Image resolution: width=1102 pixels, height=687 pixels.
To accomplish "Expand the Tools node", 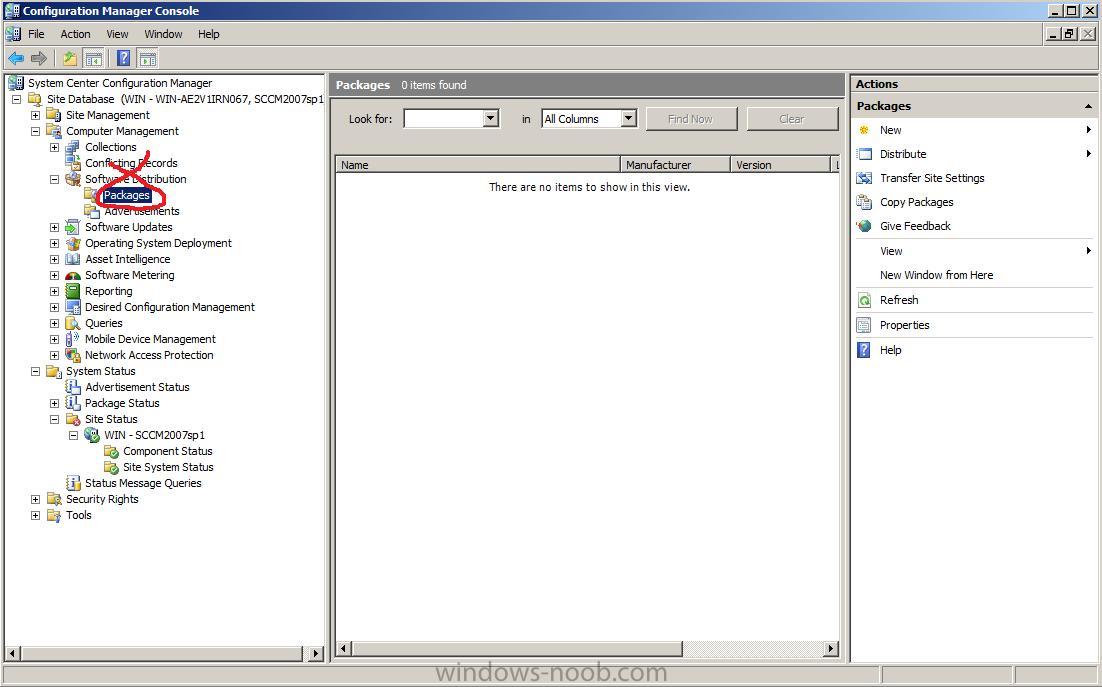I will point(35,515).
